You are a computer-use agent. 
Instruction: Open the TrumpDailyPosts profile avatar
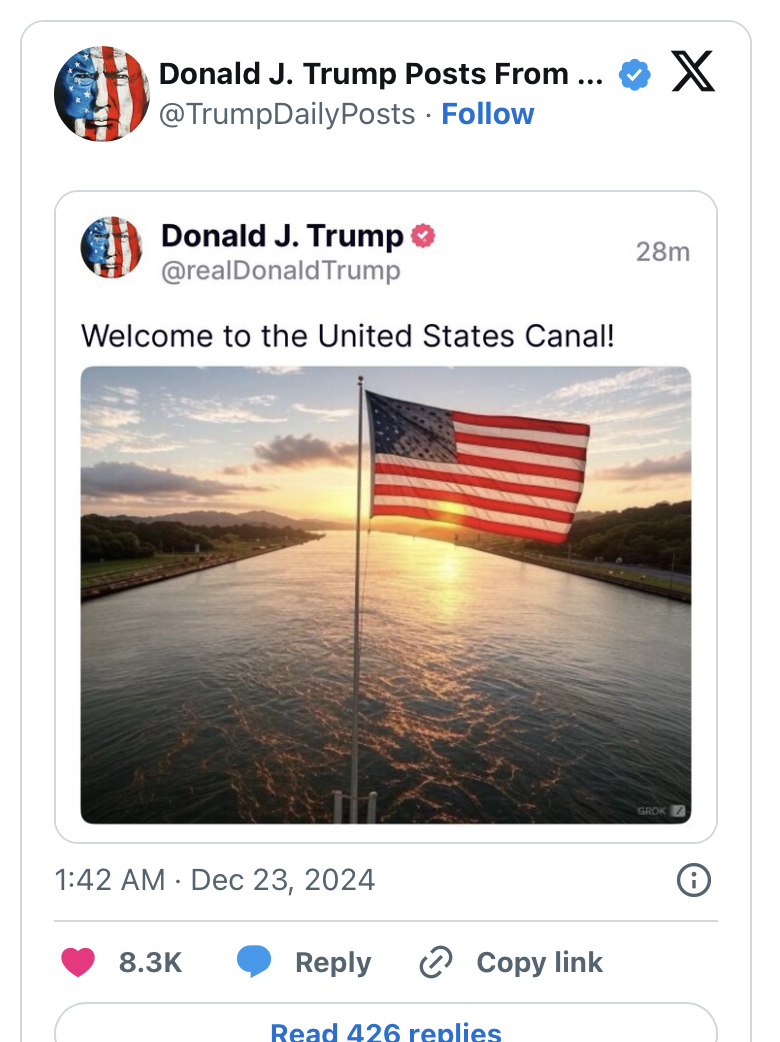click(101, 93)
